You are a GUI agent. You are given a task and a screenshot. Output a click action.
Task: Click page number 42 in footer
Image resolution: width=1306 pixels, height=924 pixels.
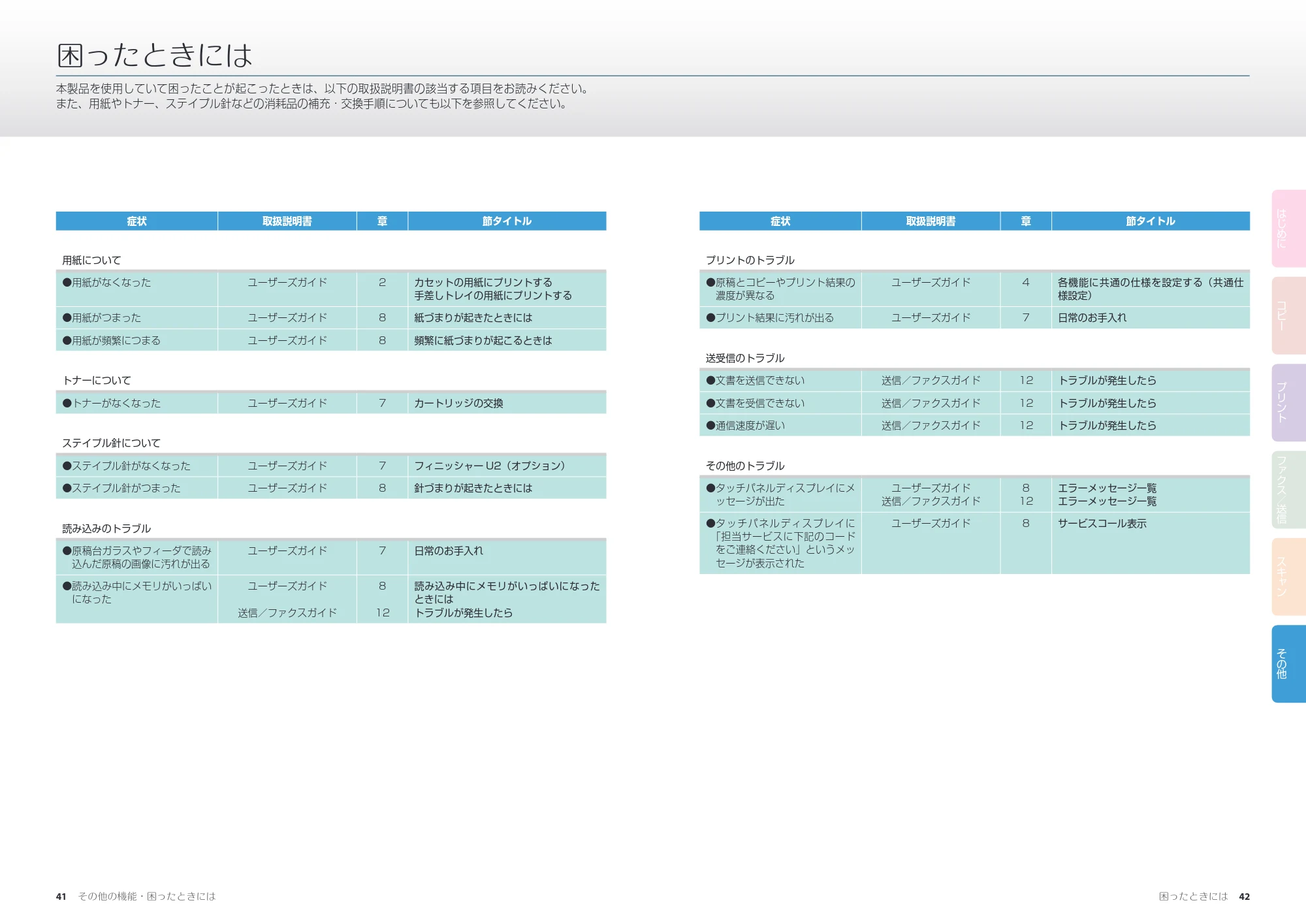click(x=1244, y=897)
